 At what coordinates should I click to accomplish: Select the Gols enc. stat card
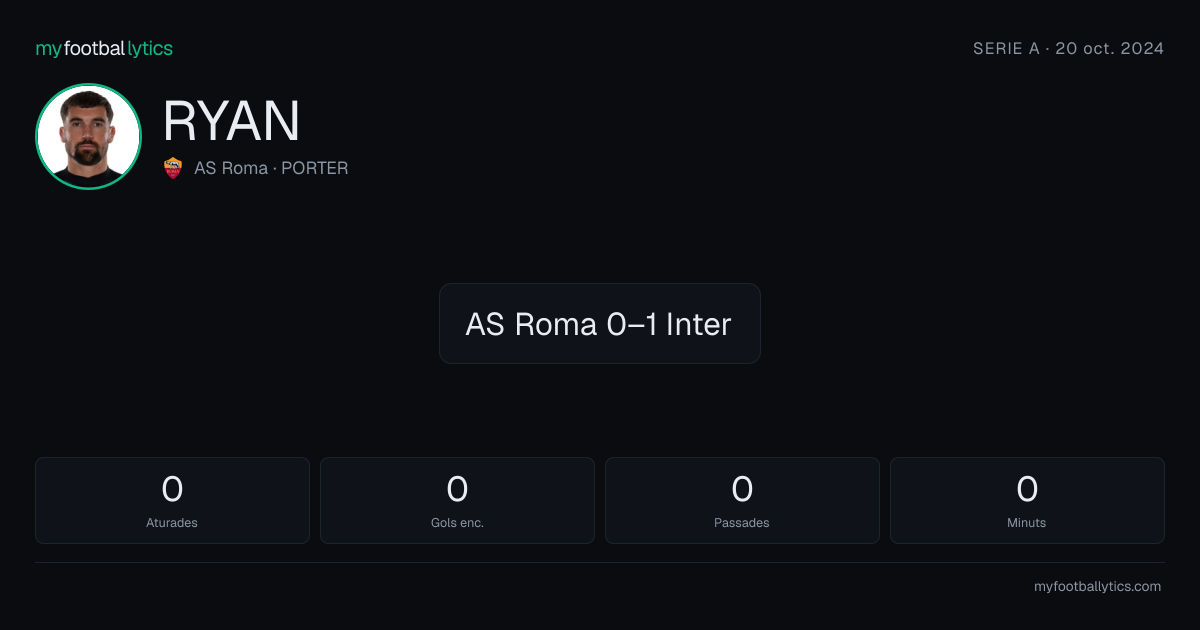(x=457, y=500)
